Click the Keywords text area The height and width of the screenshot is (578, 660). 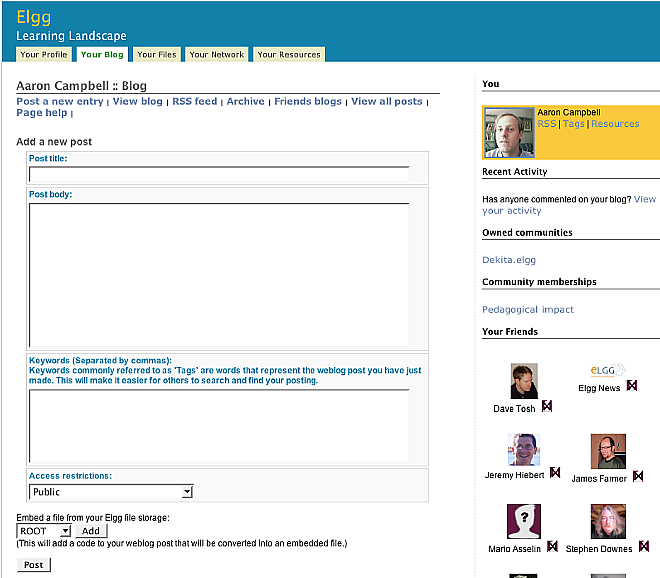click(x=219, y=426)
